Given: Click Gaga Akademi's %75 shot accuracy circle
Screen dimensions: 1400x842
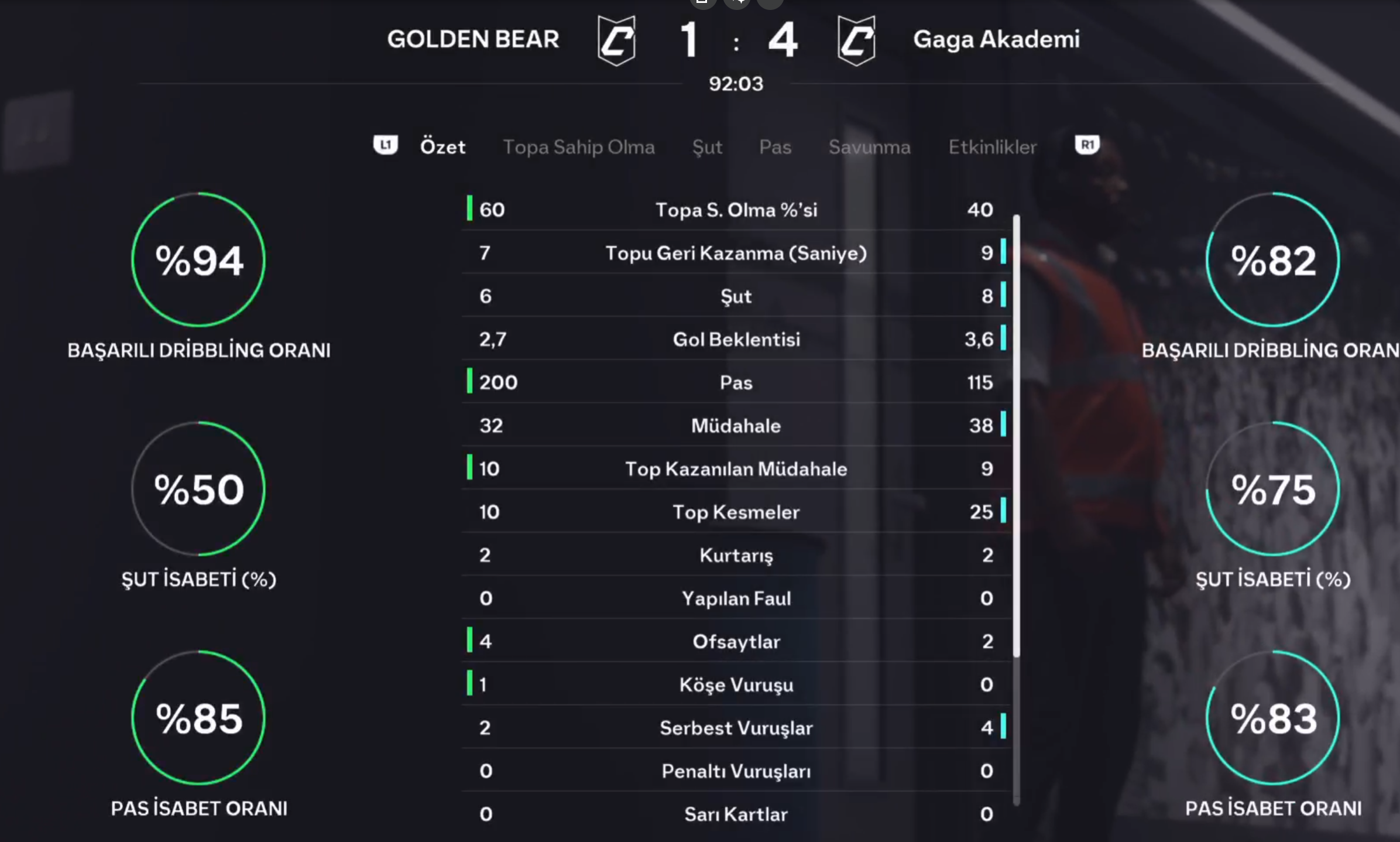Looking at the screenshot, I should click(x=1273, y=489).
